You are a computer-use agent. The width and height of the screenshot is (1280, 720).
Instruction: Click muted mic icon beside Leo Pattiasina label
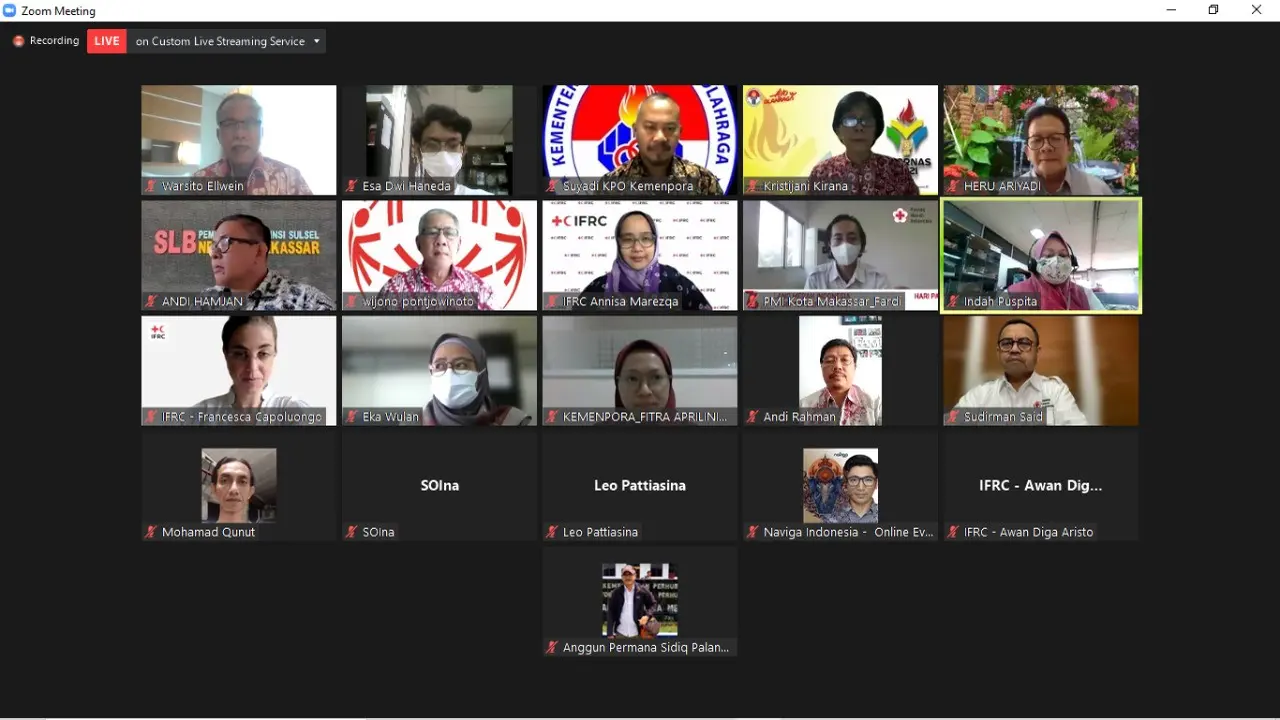tap(552, 532)
